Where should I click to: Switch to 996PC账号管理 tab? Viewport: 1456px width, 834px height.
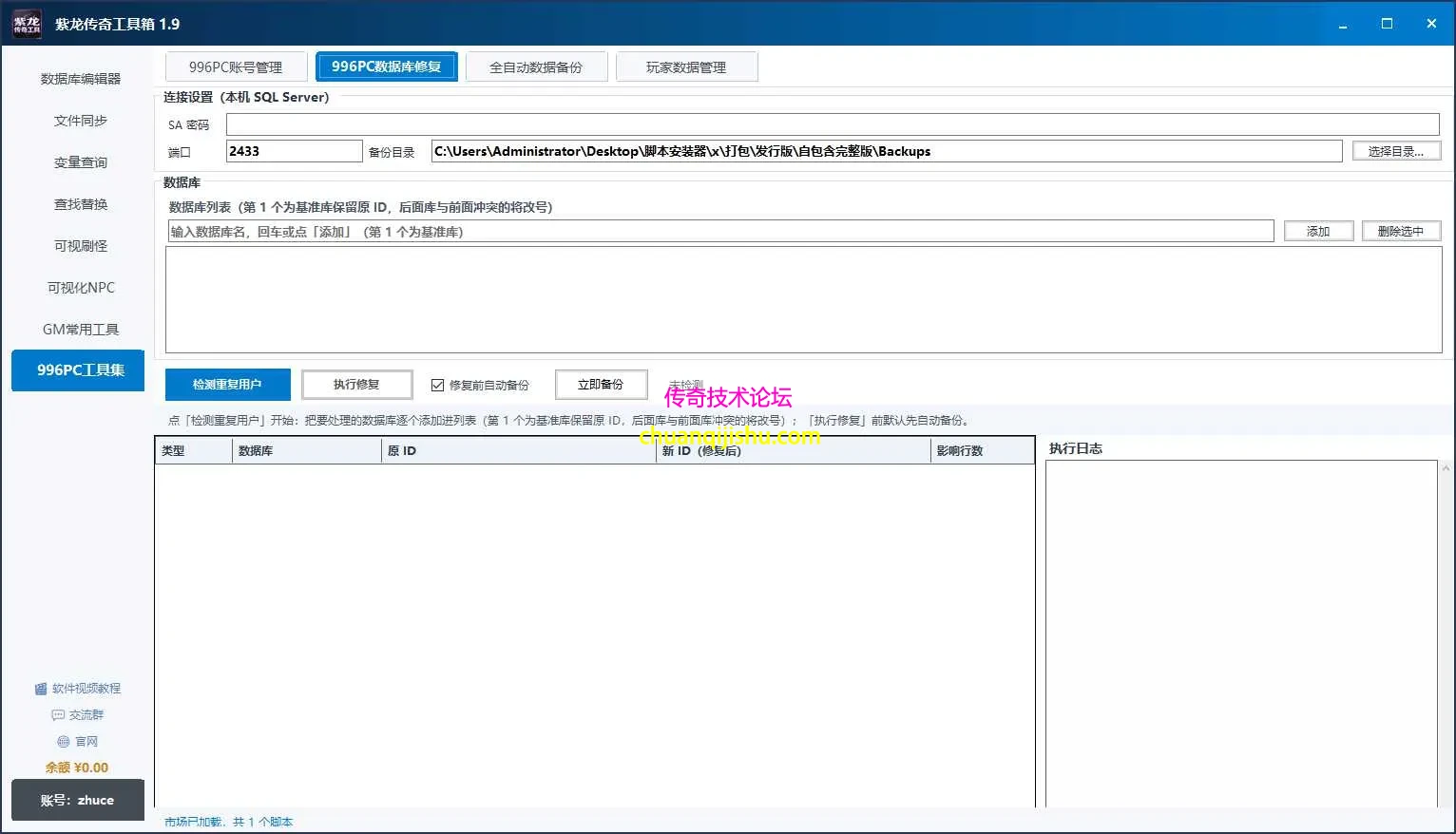coord(236,66)
